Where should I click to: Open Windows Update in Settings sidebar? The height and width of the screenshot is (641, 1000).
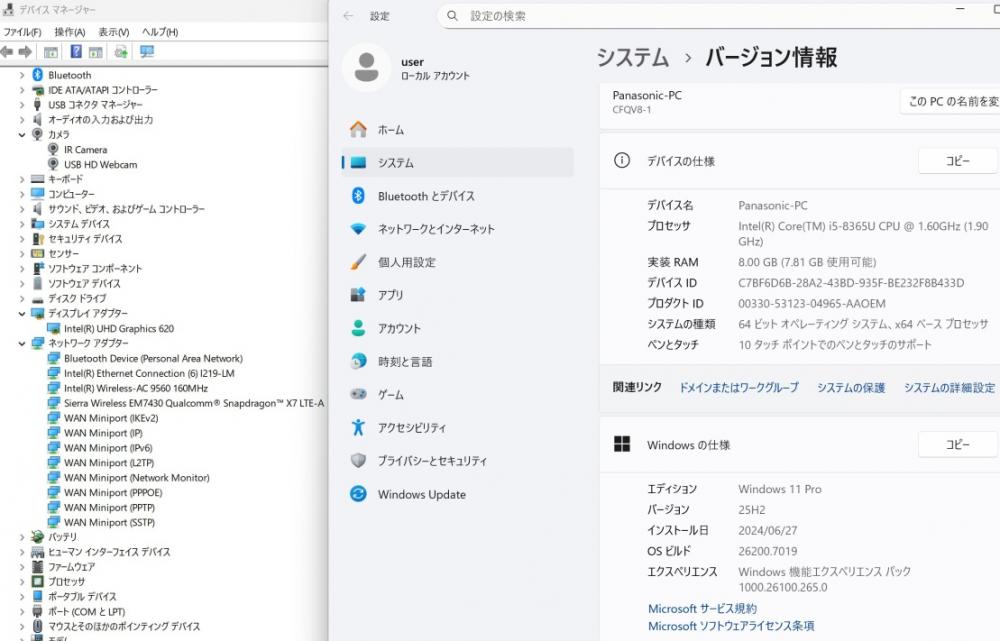421,494
